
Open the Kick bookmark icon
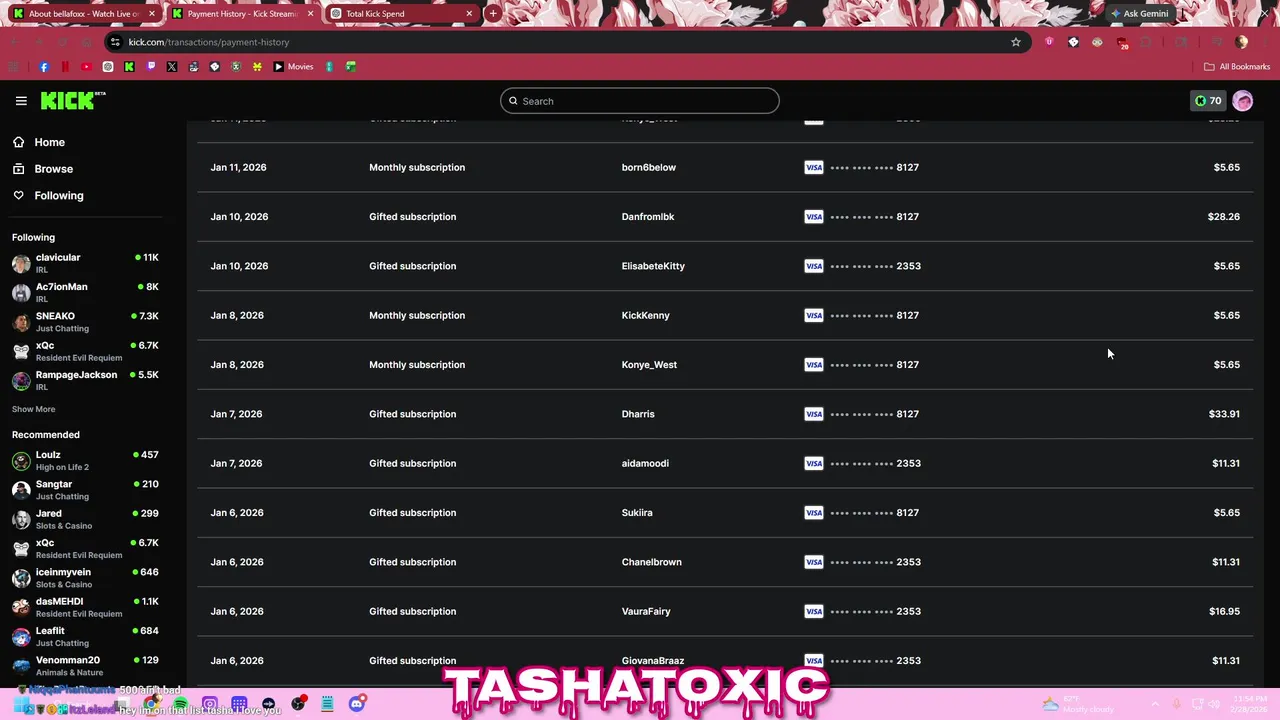click(x=129, y=67)
